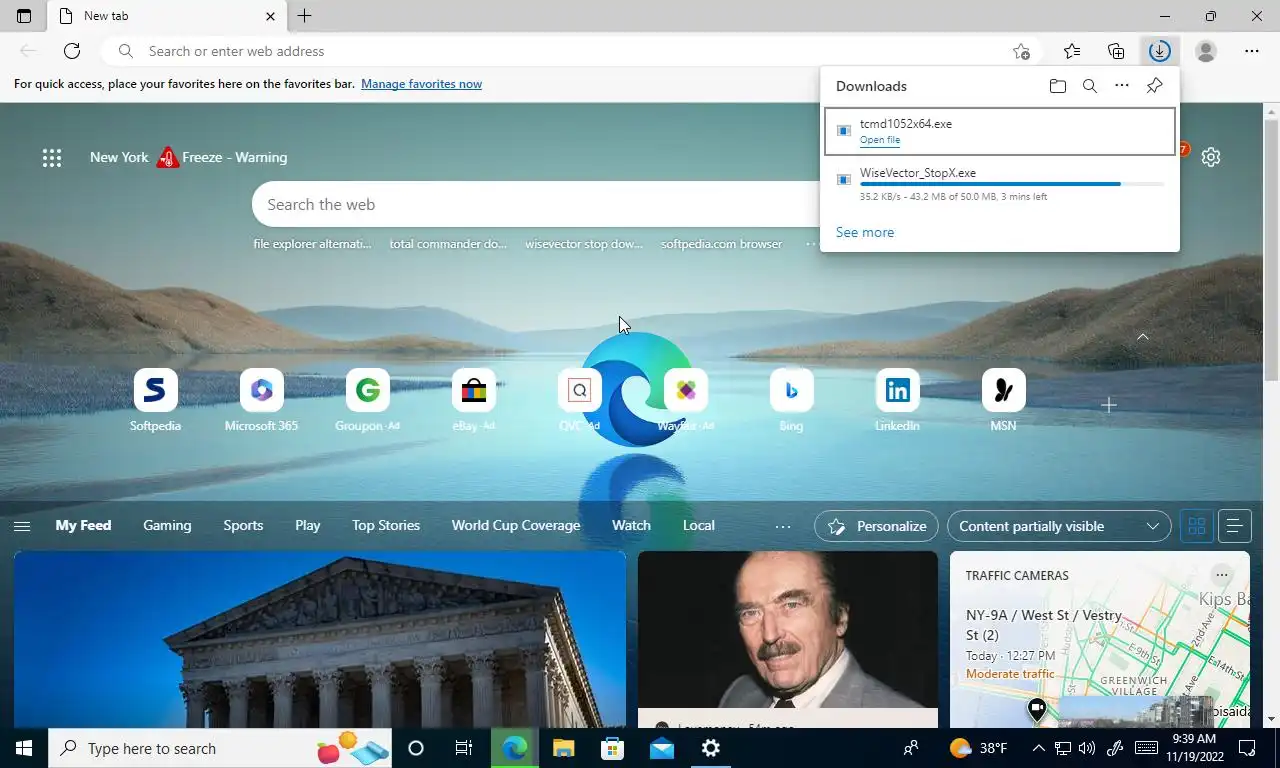Open Windows Start menu

tap(24, 748)
